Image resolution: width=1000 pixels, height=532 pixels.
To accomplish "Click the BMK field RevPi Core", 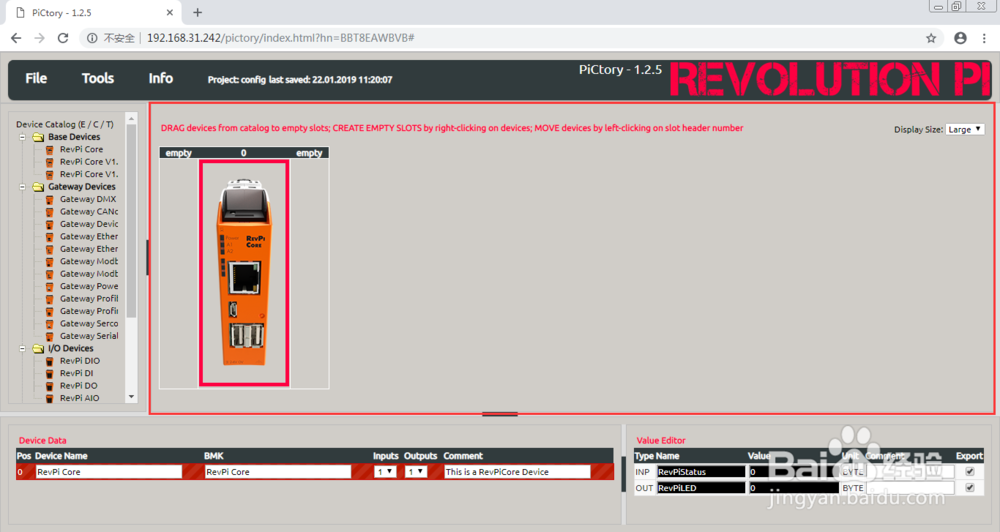I will [x=278, y=472].
